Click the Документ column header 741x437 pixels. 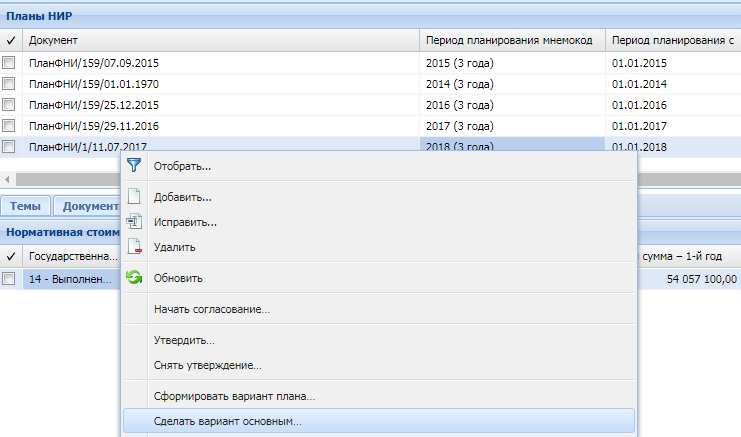coord(221,40)
